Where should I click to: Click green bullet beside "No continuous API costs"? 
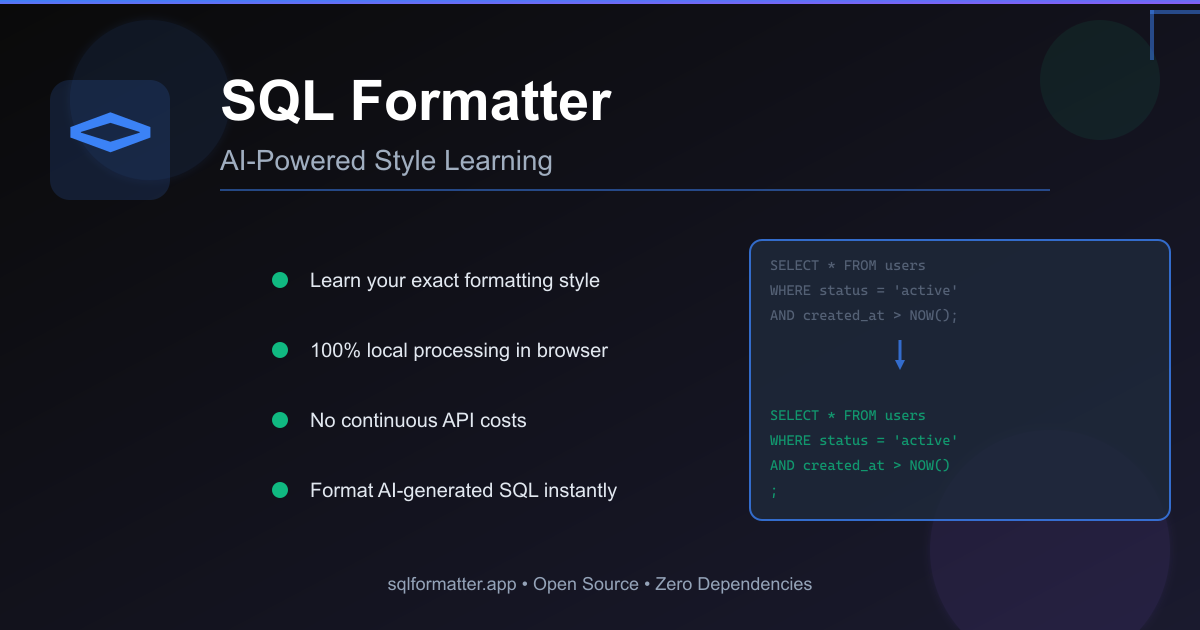(280, 420)
